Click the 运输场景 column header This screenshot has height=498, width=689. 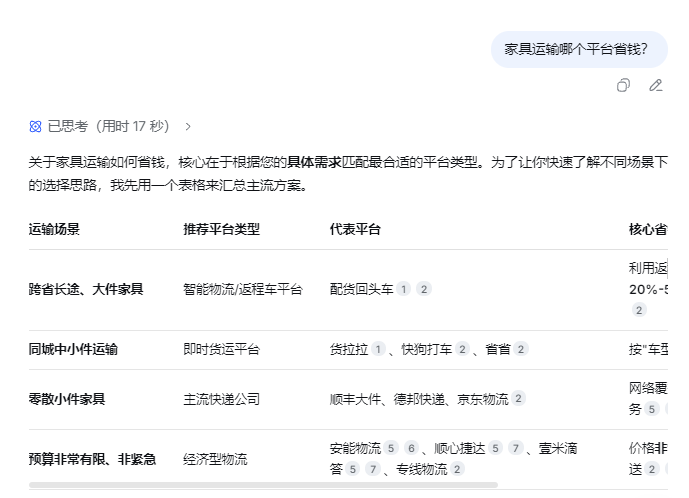coord(54,229)
